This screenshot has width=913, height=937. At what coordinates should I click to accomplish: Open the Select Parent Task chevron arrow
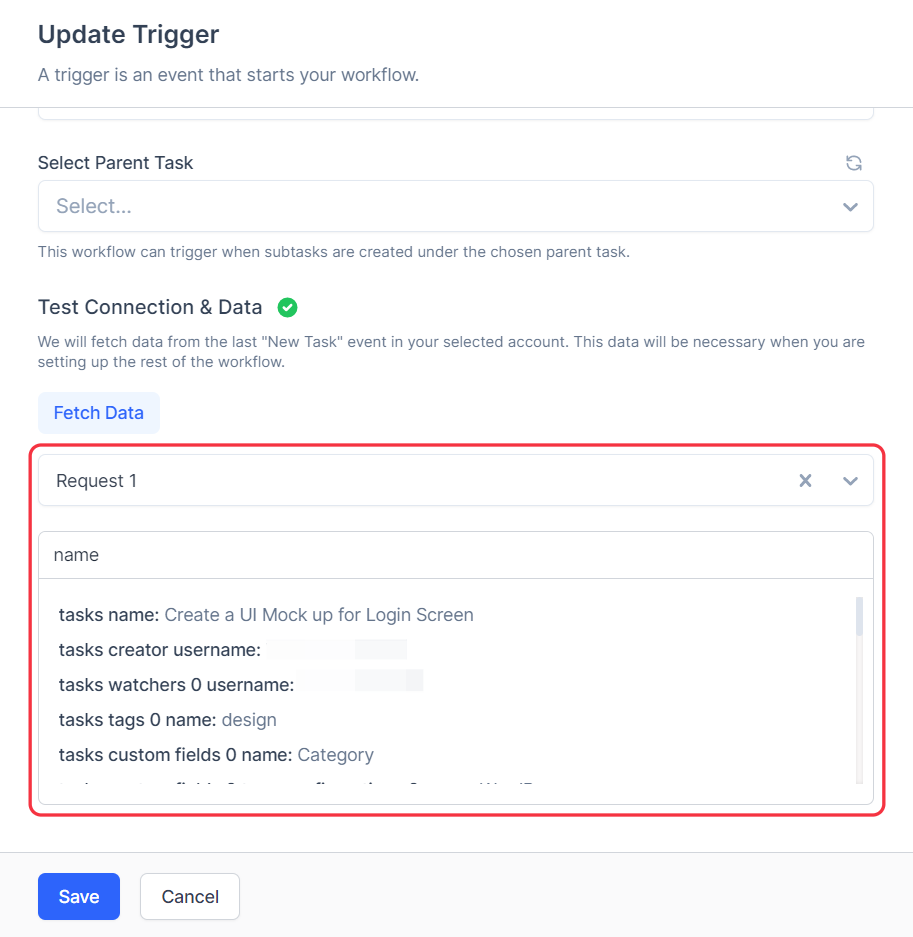tap(850, 207)
